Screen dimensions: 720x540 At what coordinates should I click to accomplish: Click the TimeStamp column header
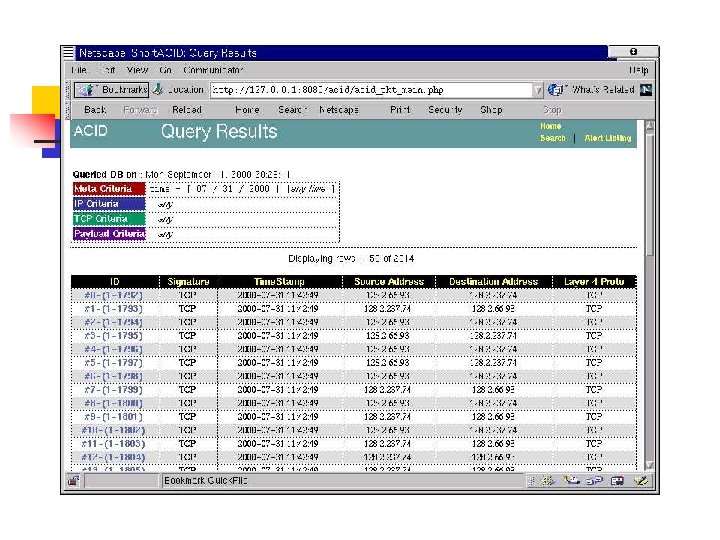[x=279, y=281]
